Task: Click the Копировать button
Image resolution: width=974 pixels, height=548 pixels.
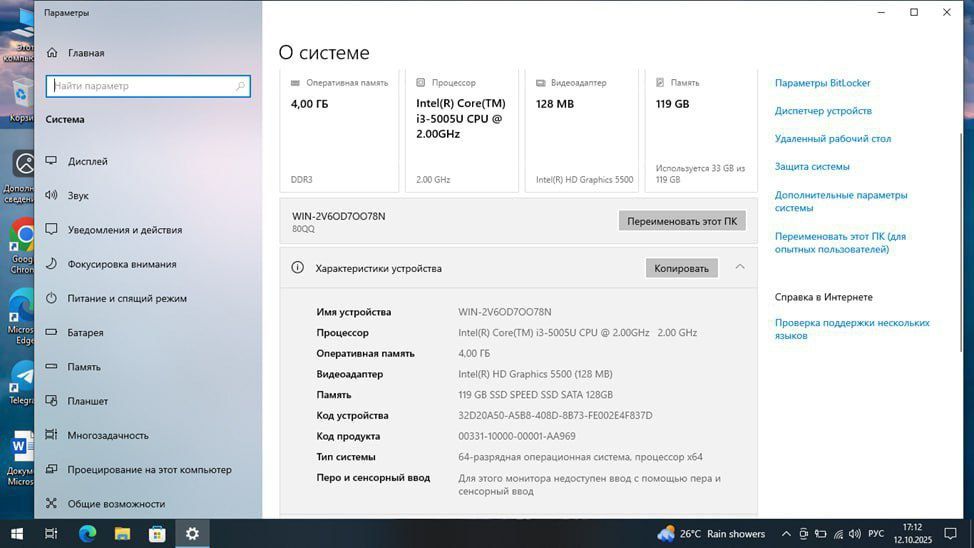Action: pos(681,268)
